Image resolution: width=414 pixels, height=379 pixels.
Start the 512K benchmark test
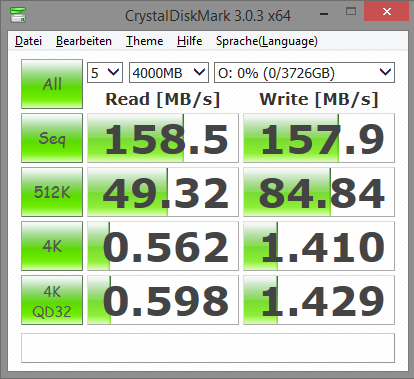coord(52,192)
